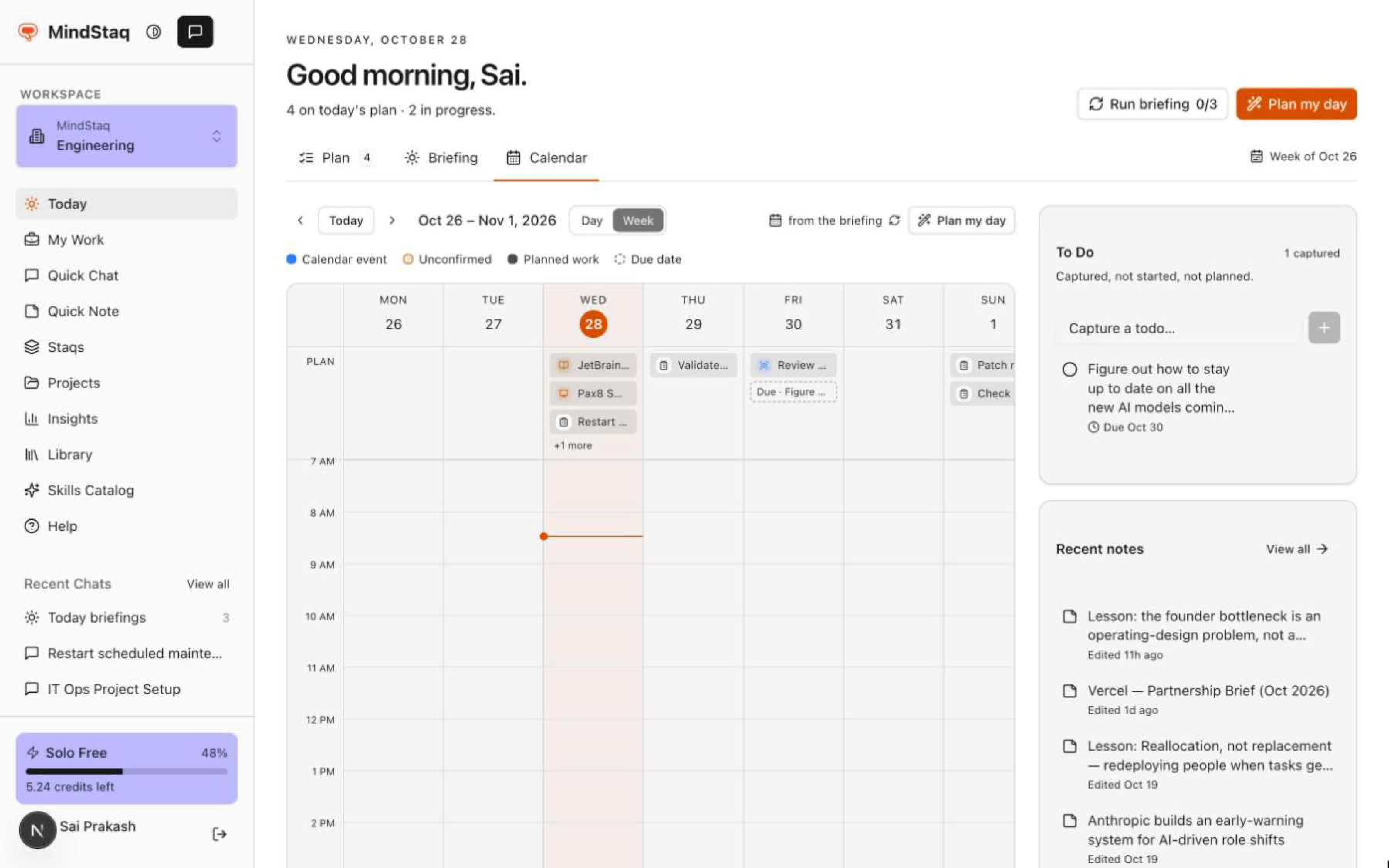Click the circular icon beside MindStaq title

[154, 32]
